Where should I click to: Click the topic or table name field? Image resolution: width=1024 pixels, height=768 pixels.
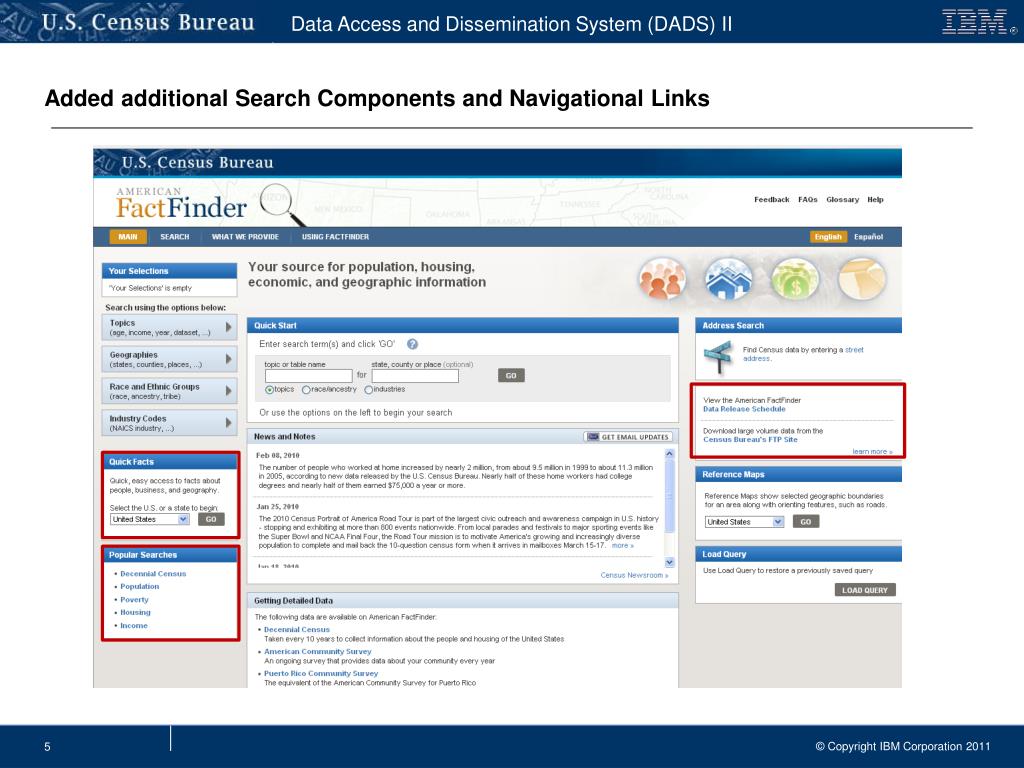(x=308, y=376)
